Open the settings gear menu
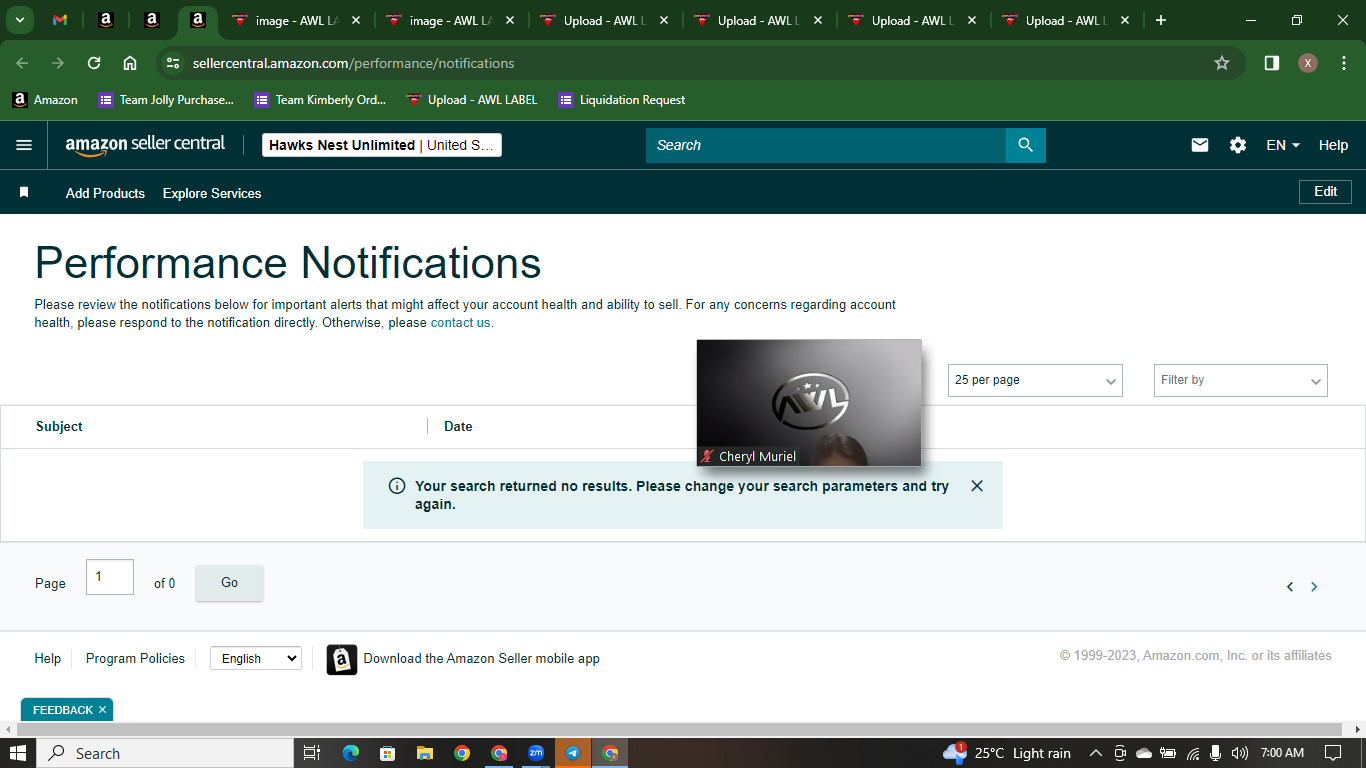 tap(1238, 145)
